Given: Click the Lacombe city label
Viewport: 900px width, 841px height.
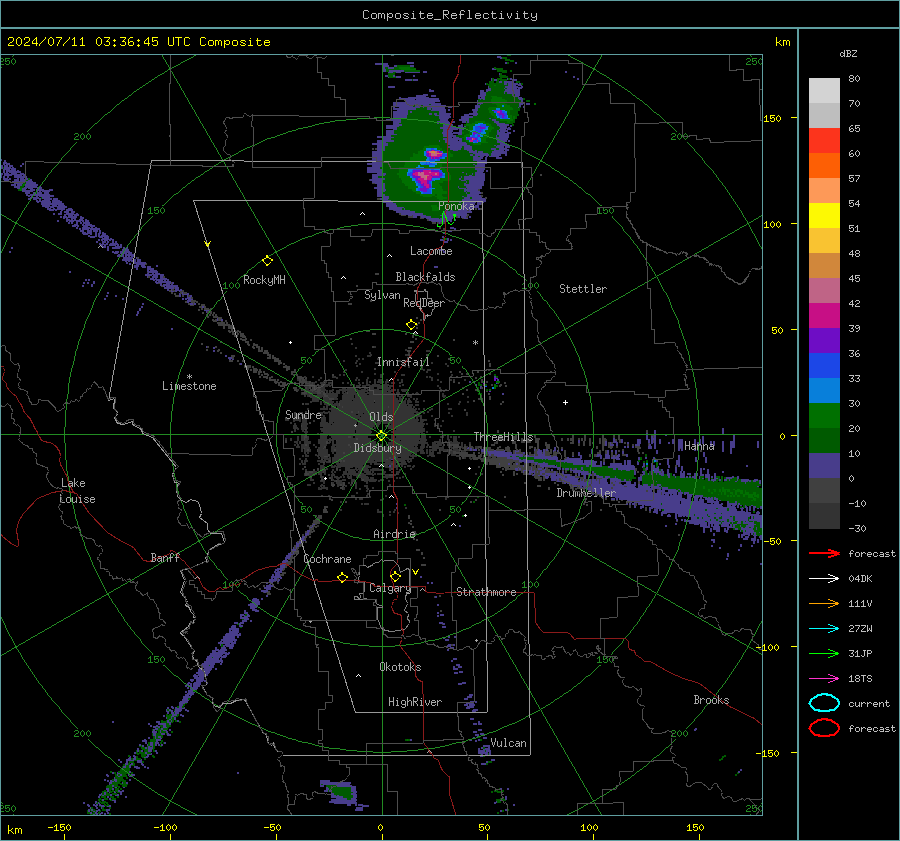Looking at the screenshot, I should (x=431, y=251).
